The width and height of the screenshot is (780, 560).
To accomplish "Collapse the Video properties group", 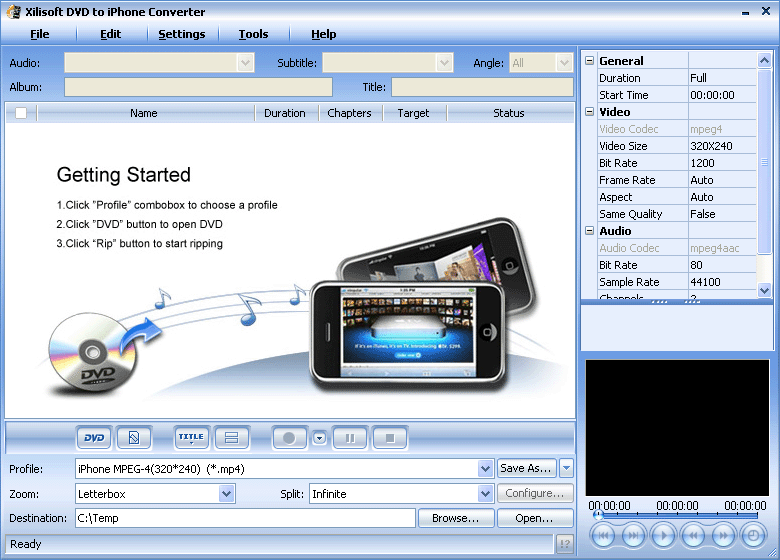I will pos(589,111).
